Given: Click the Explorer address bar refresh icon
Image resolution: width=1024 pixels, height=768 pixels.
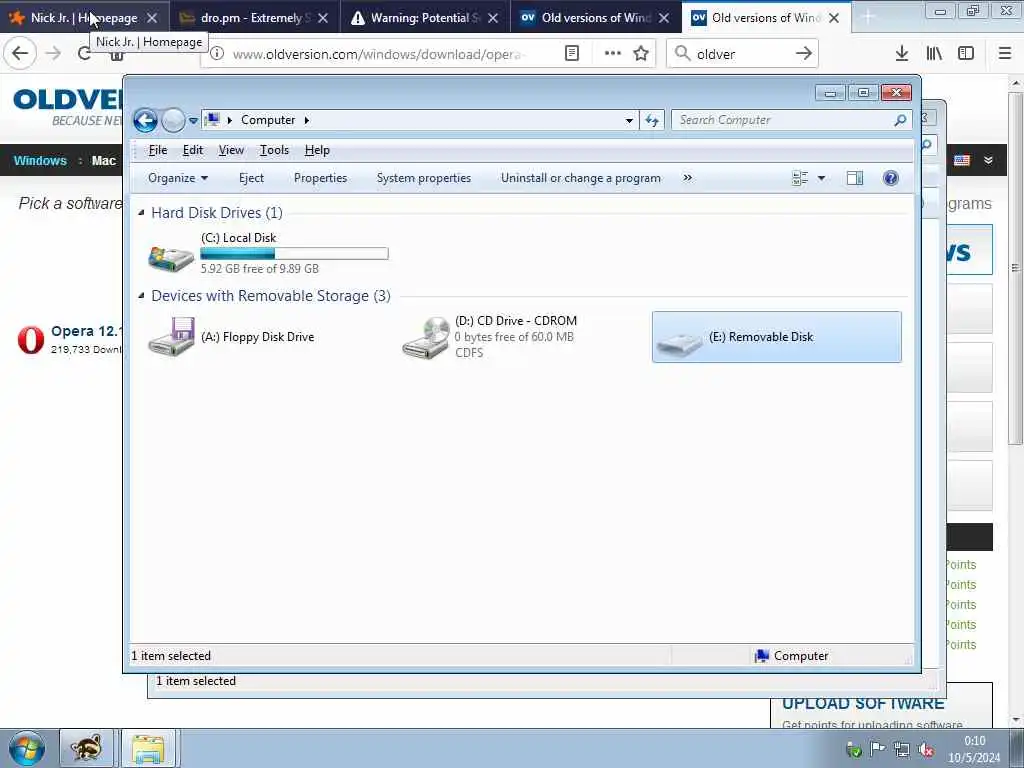Looking at the screenshot, I should (x=652, y=120).
